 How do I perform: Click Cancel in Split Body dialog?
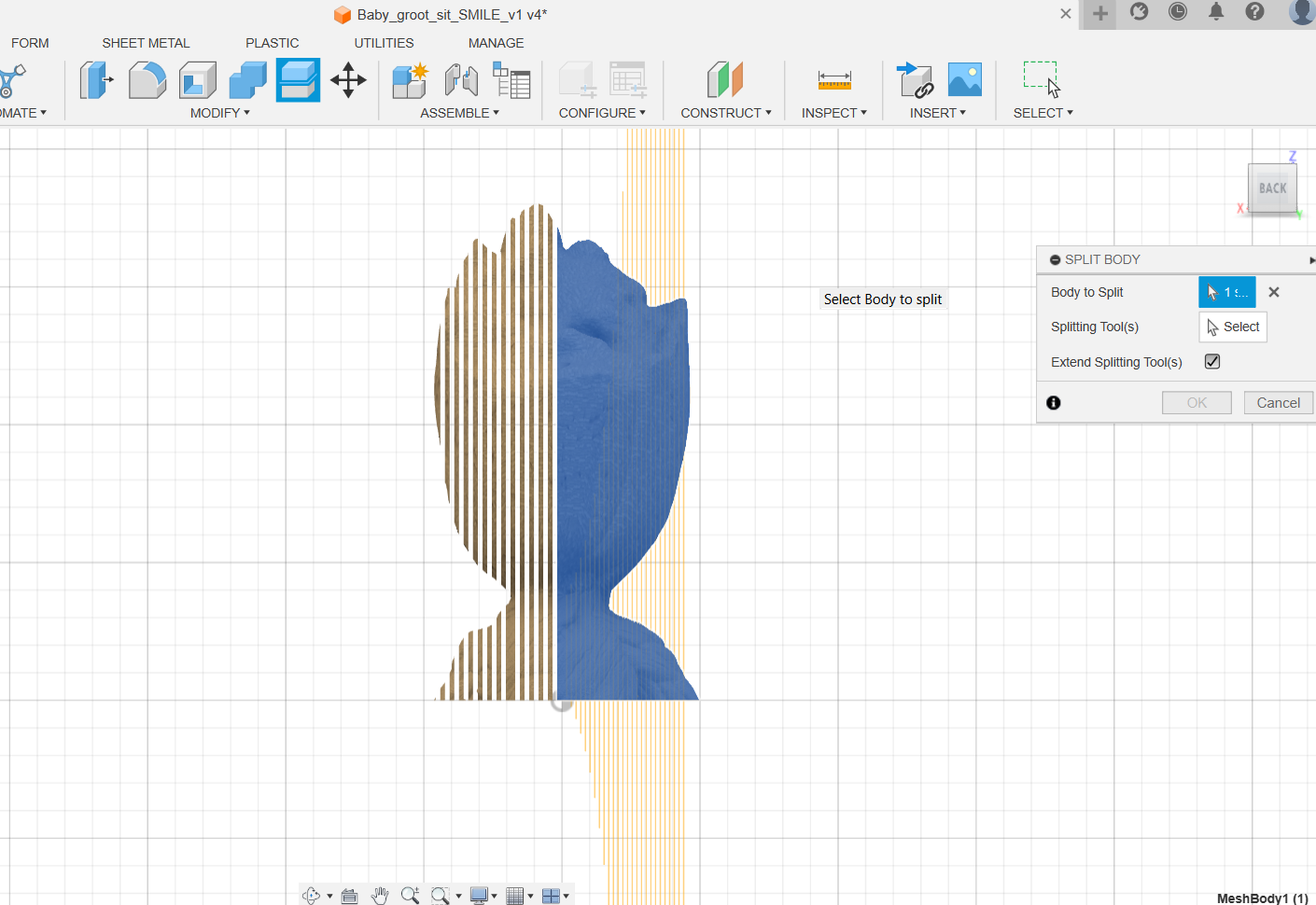click(x=1279, y=403)
